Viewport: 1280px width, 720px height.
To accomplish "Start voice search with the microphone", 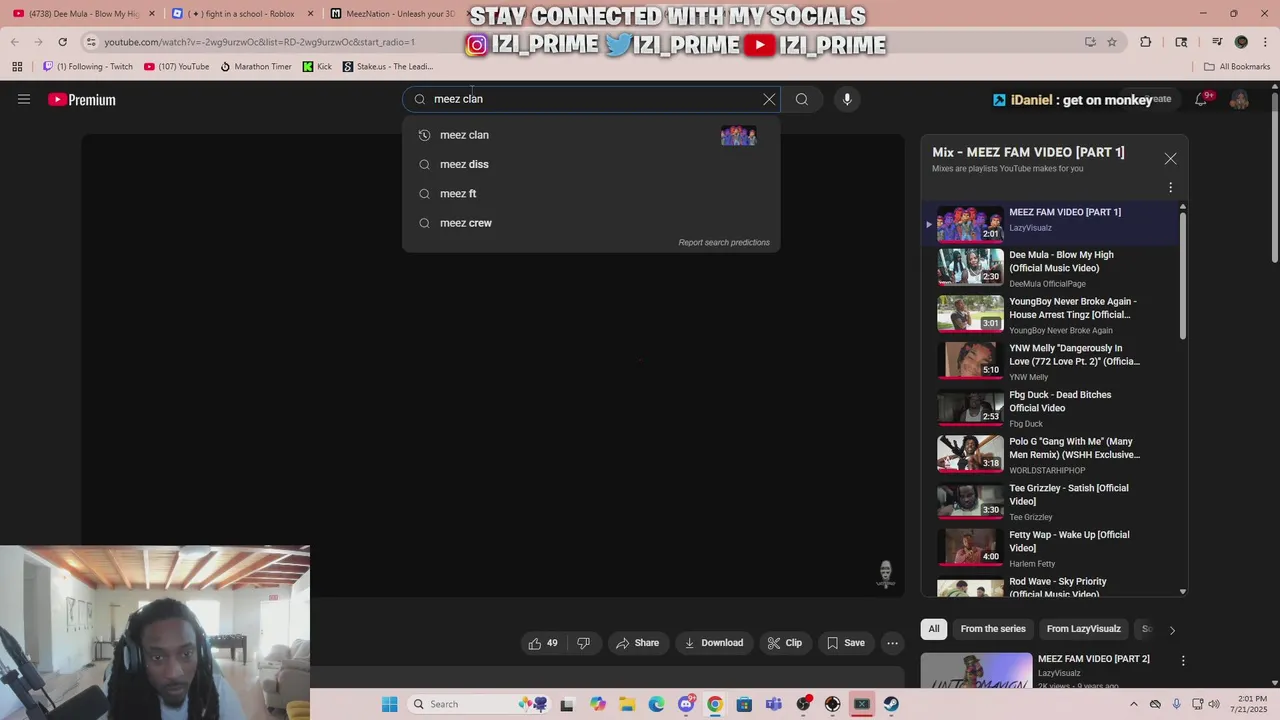I will [x=847, y=99].
